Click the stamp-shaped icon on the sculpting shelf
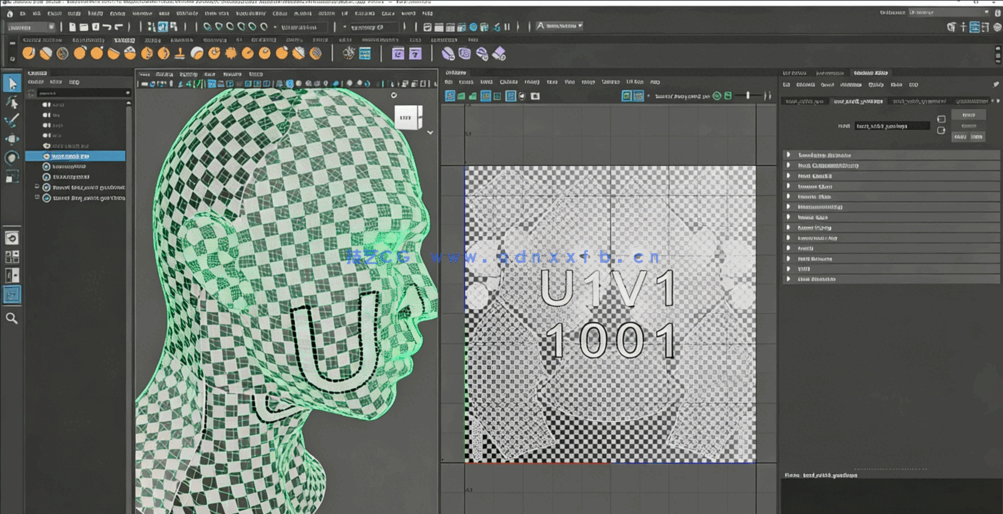The image size is (1003, 514). (180, 53)
